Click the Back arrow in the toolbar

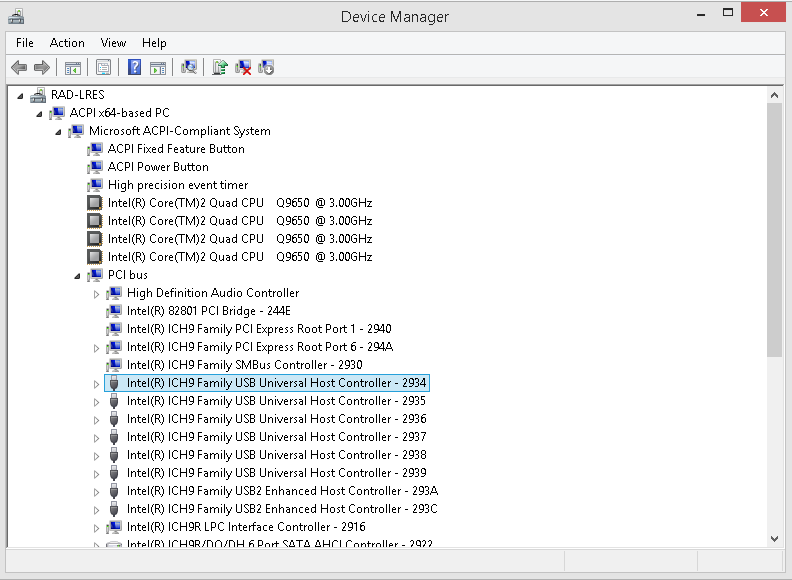click(x=18, y=67)
